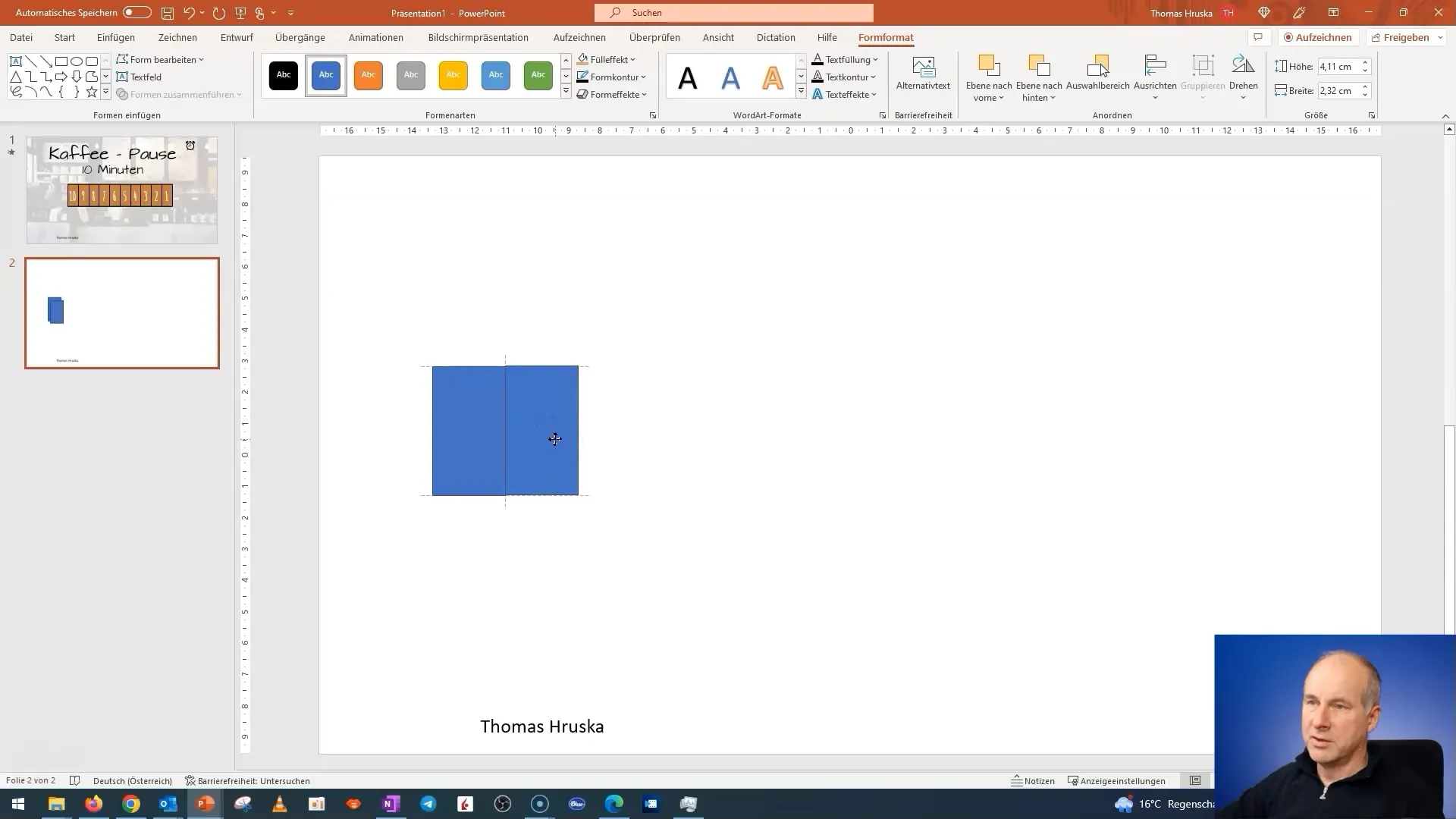Click the Freigeben share button
Image resolution: width=1456 pixels, height=819 pixels.
[1407, 37]
